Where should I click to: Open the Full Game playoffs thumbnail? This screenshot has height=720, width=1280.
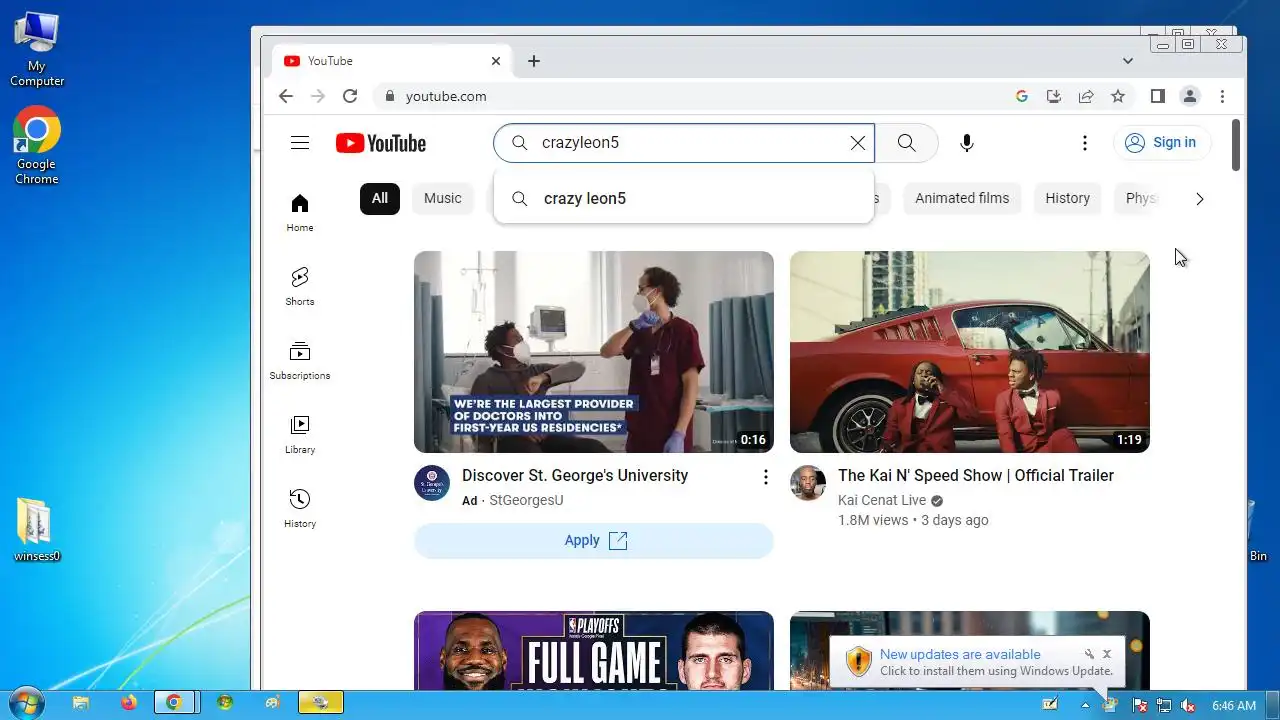point(594,650)
